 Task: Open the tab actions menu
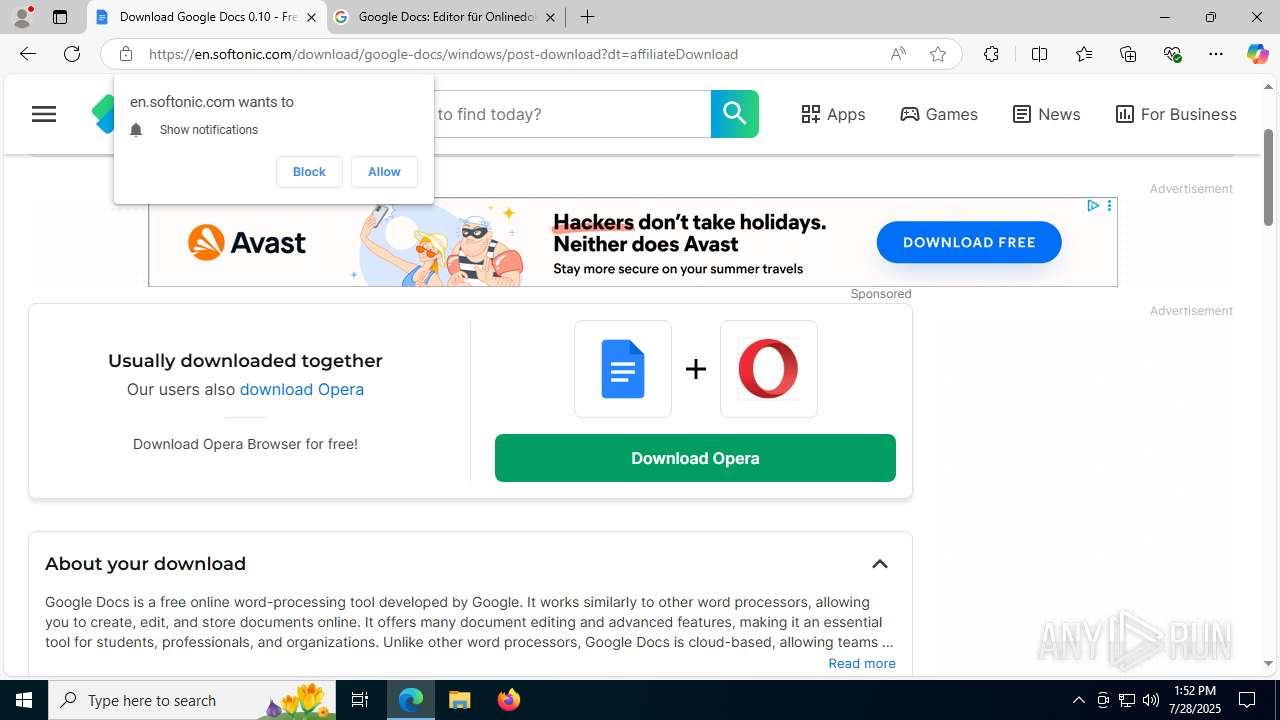(x=60, y=17)
